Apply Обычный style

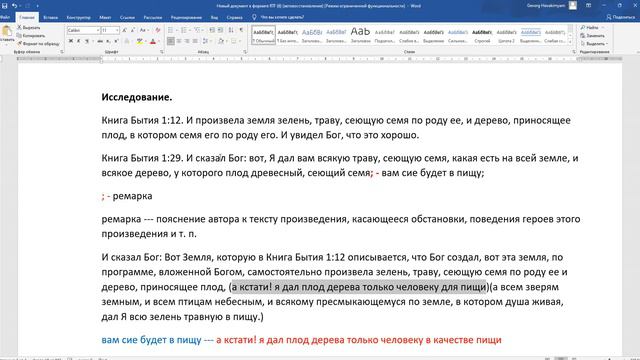click(263, 35)
